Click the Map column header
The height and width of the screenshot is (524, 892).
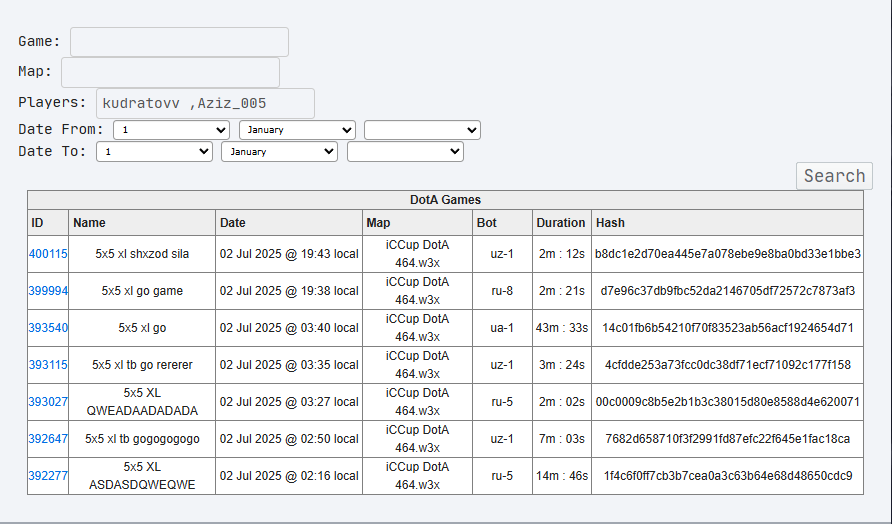(x=417, y=223)
